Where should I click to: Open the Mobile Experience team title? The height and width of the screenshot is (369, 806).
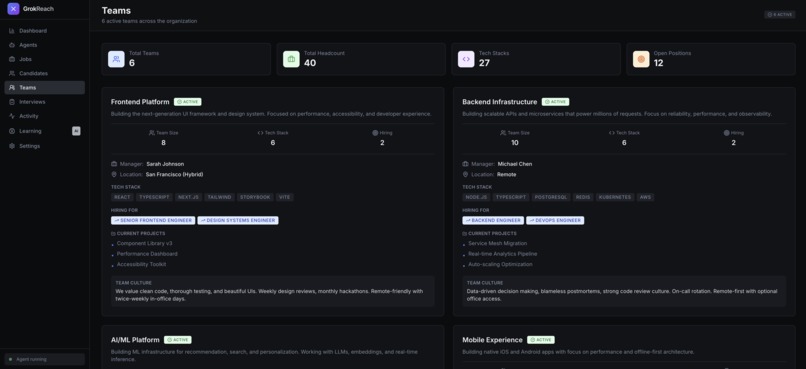click(492, 340)
